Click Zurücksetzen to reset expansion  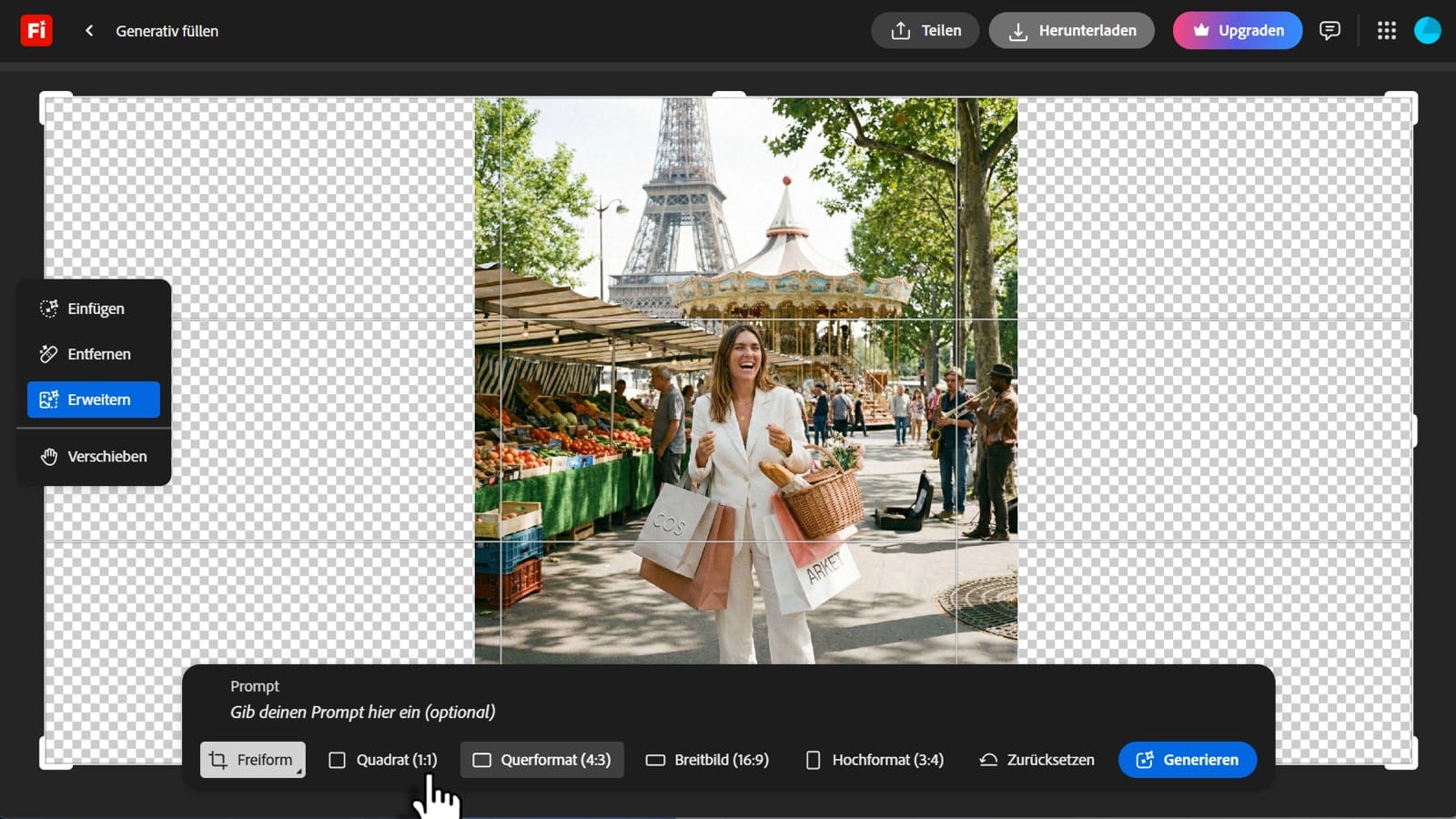(x=1036, y=759)
